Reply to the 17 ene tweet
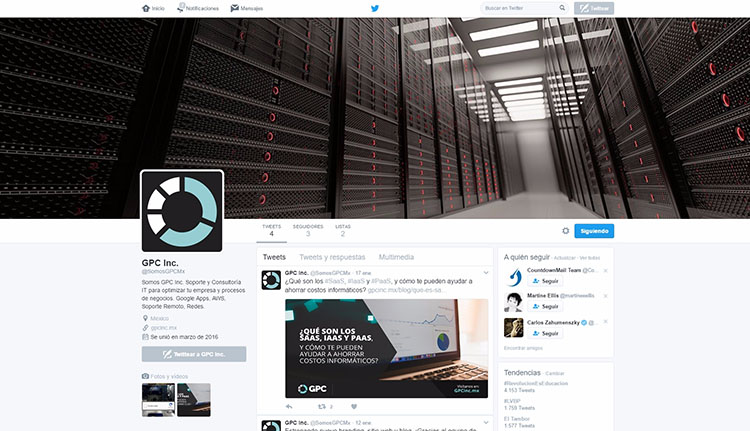This screenshot has width=750, height=431. click(x=289, y=407)
